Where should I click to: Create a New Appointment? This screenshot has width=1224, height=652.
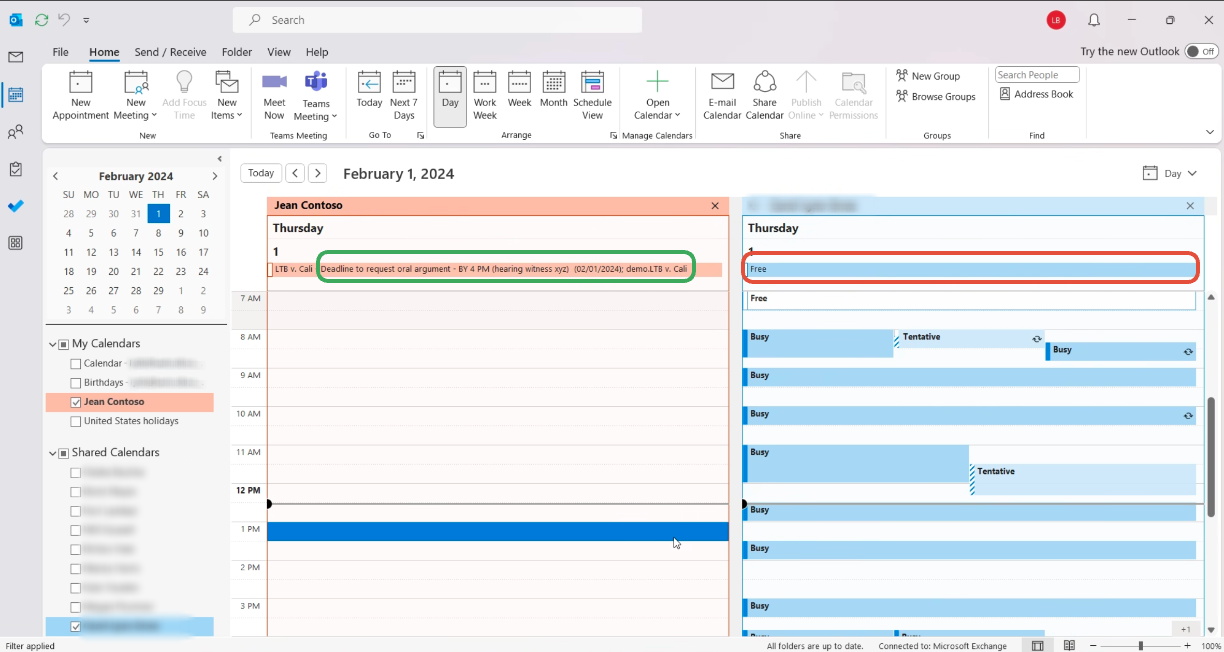(81, 96)
